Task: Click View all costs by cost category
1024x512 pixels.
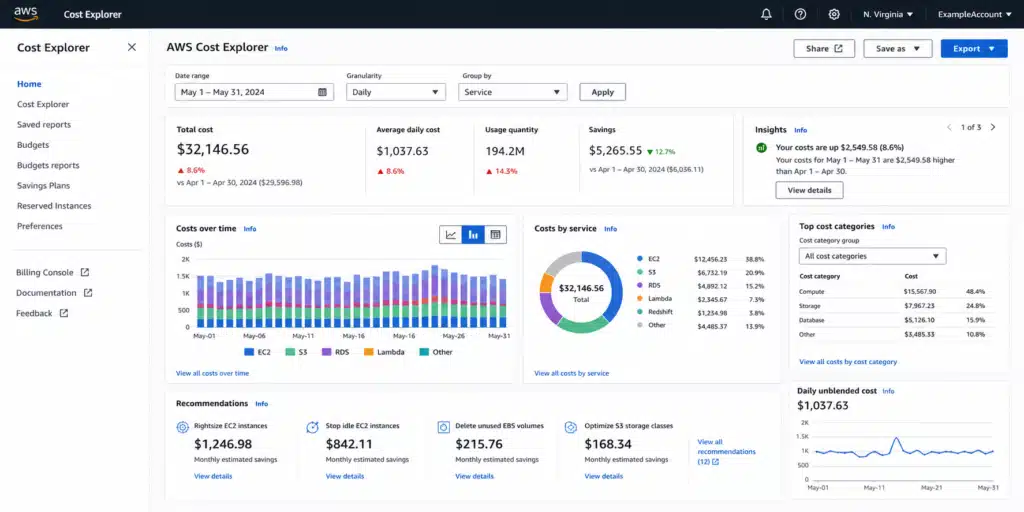Action: [848, 361]
